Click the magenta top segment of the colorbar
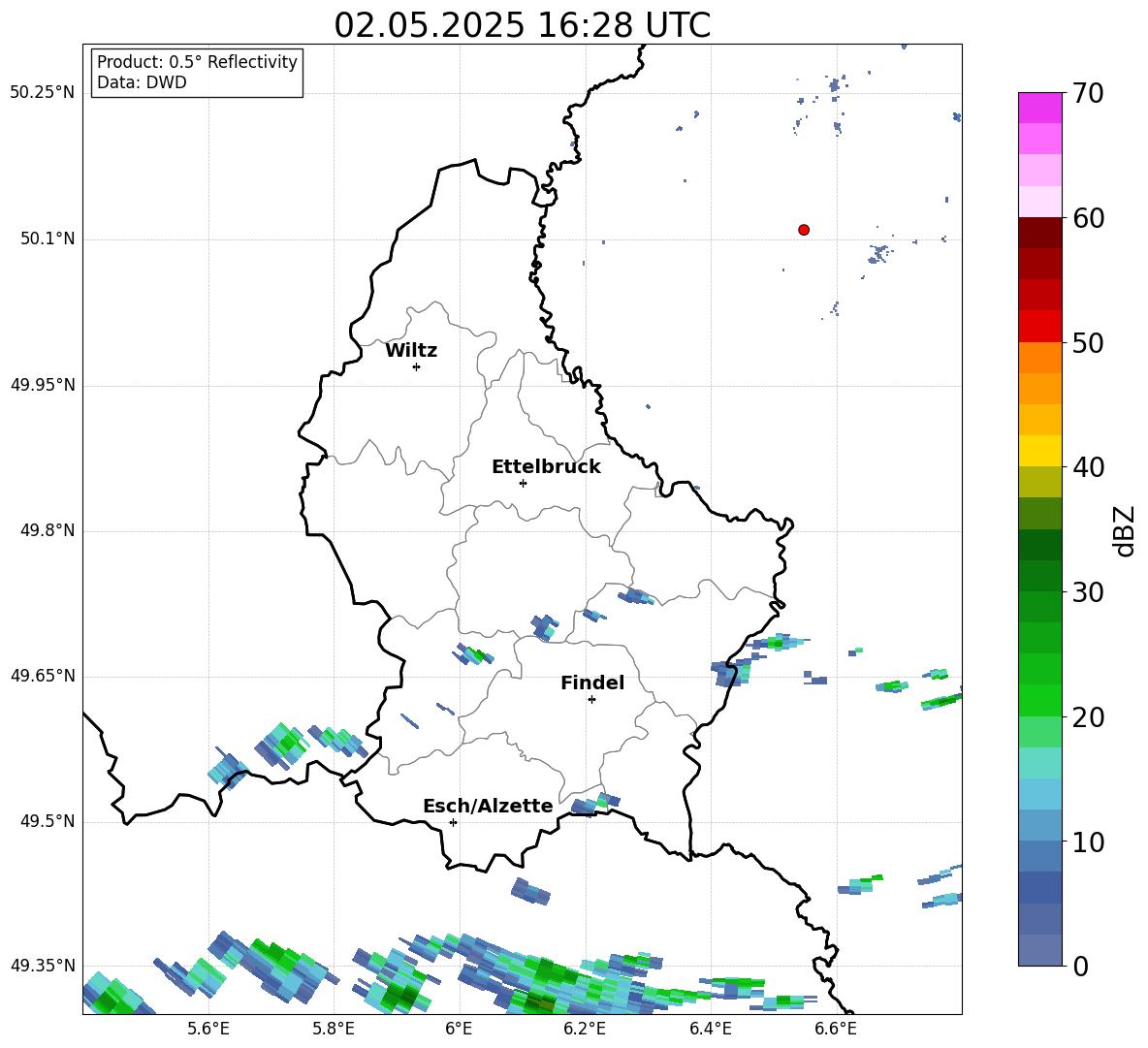The height and width of the screenshot is (1048, 1148). tap(1039, 108)
